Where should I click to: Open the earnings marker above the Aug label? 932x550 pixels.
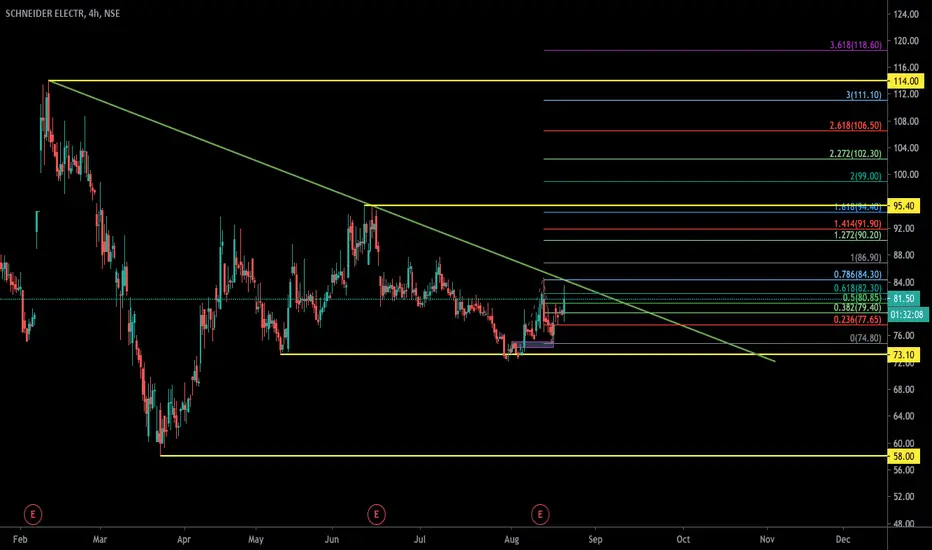pyautogui.click(x=540, y=514)
